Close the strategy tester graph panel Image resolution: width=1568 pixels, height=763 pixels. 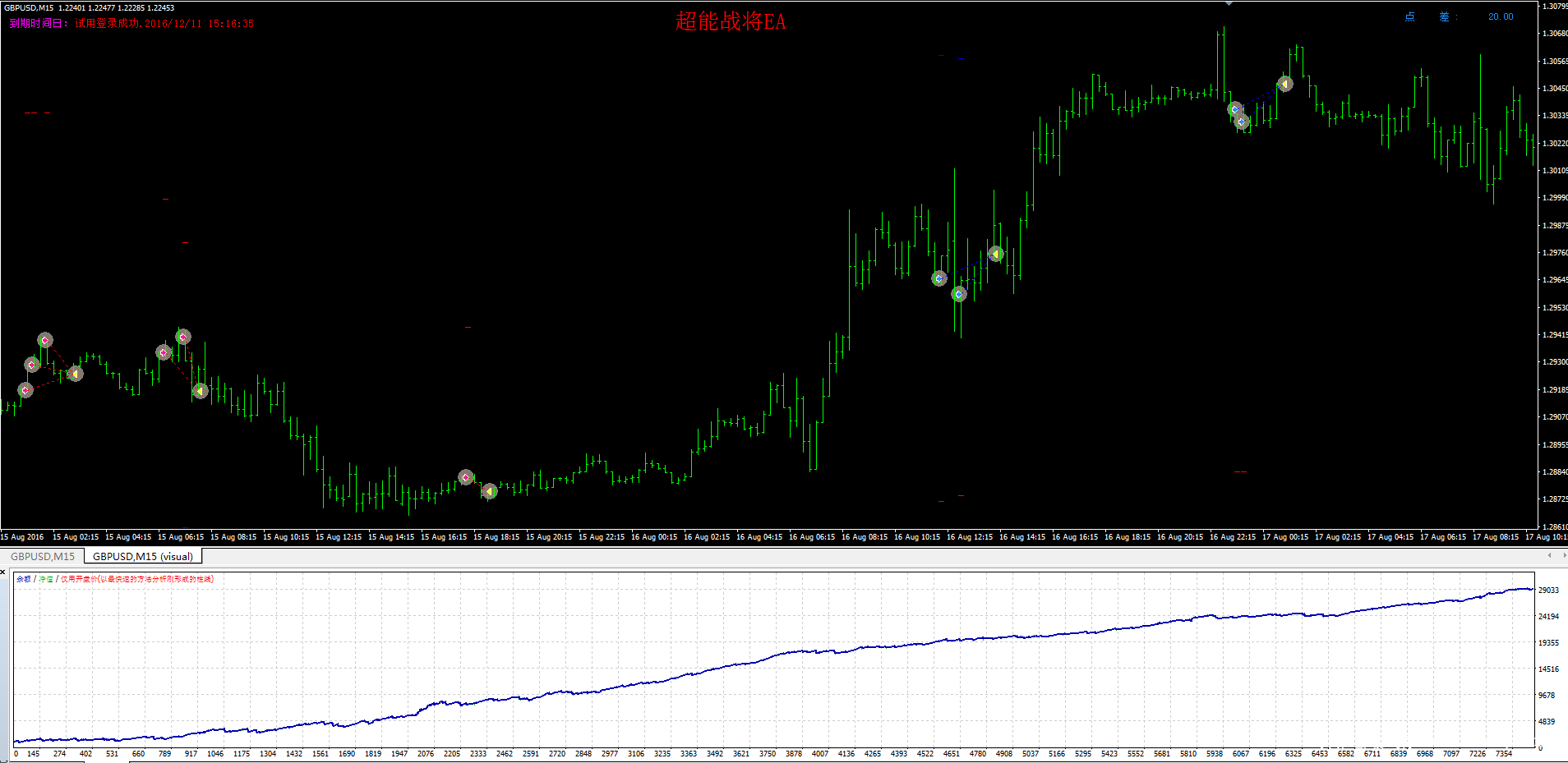coord(3,572)
